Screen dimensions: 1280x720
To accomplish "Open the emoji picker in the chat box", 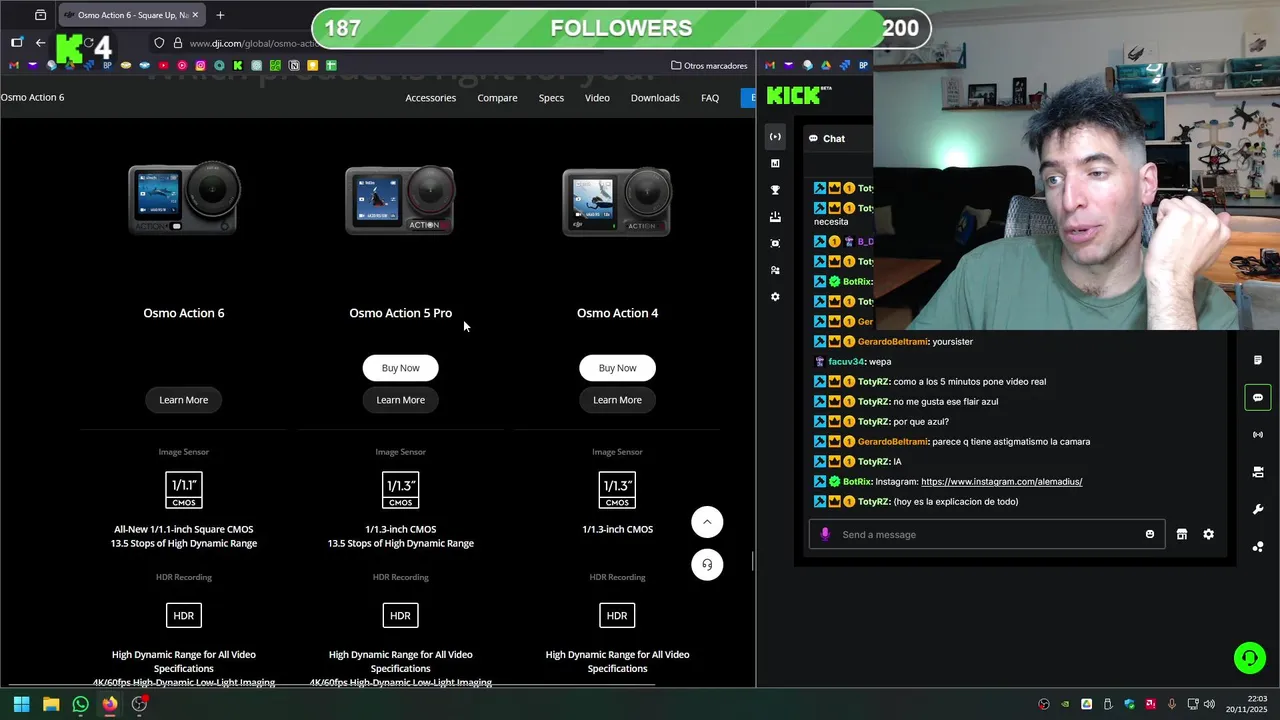I will [x=1150, y=534].
